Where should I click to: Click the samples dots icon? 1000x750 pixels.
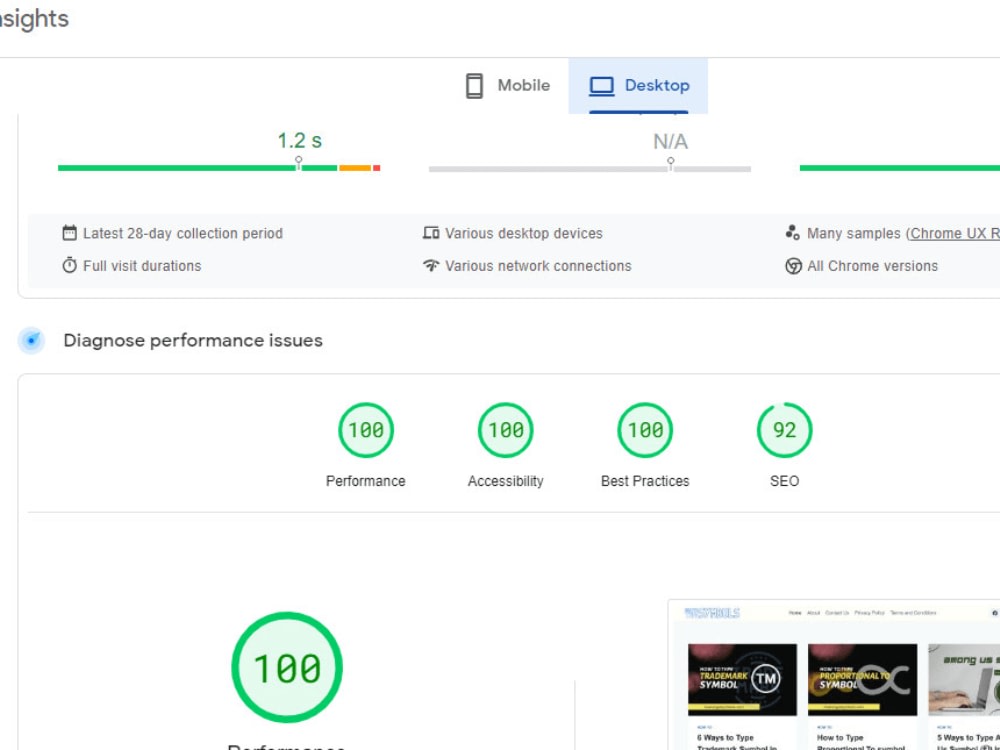click(793, 233)
